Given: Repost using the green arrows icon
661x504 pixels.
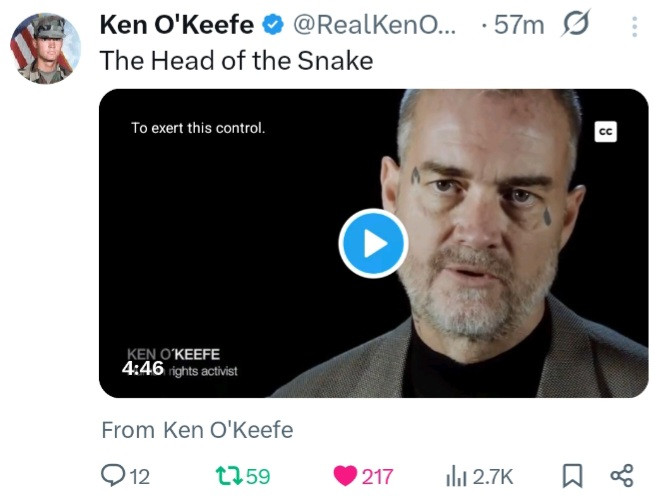Looking at the screenshot, I should (x=229, y=476).
